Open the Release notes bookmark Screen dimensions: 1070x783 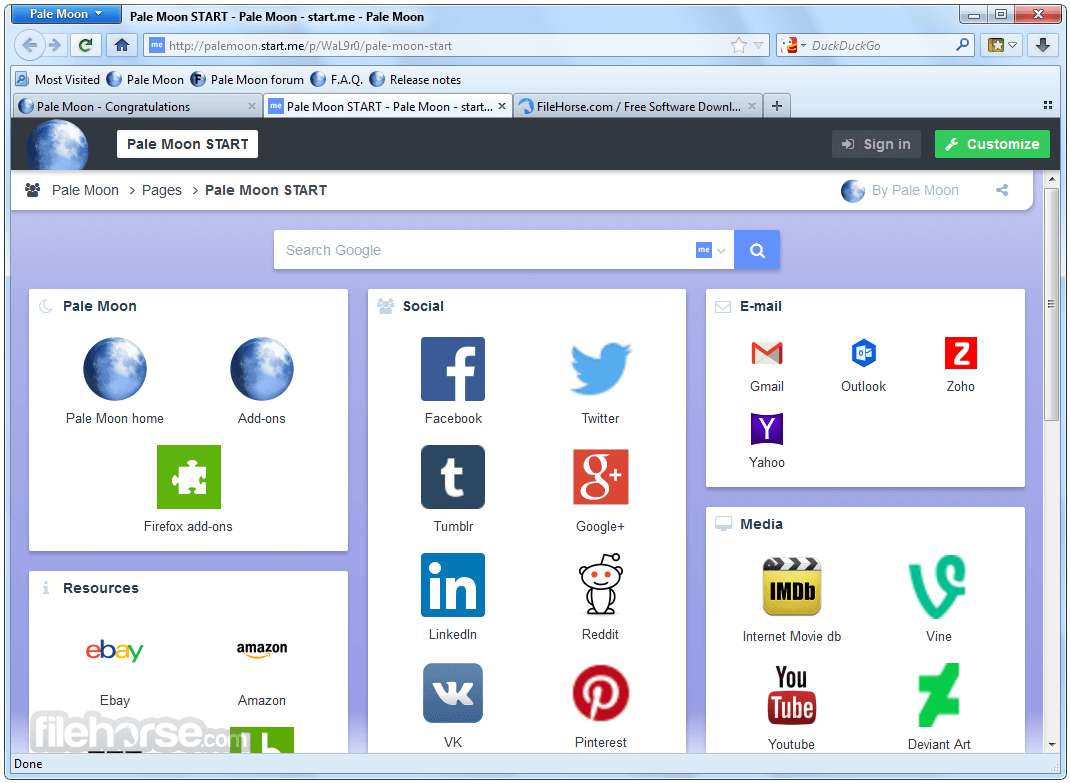pyautogui.click(x=416, y=80)
